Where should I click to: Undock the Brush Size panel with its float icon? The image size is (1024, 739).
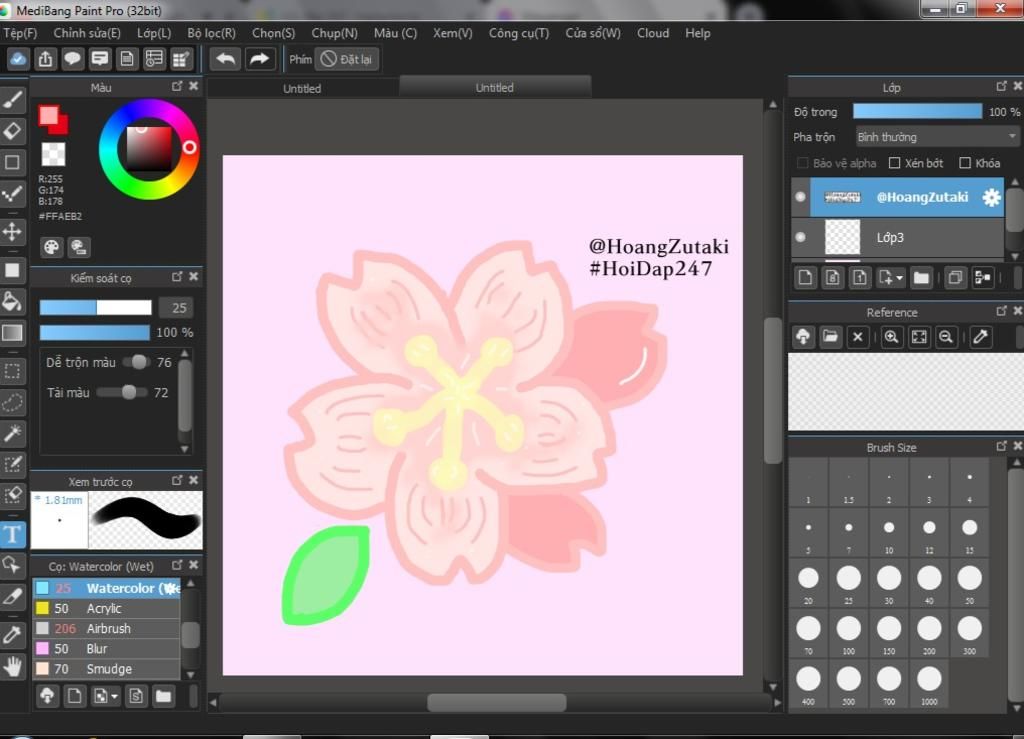[1001, 447]
